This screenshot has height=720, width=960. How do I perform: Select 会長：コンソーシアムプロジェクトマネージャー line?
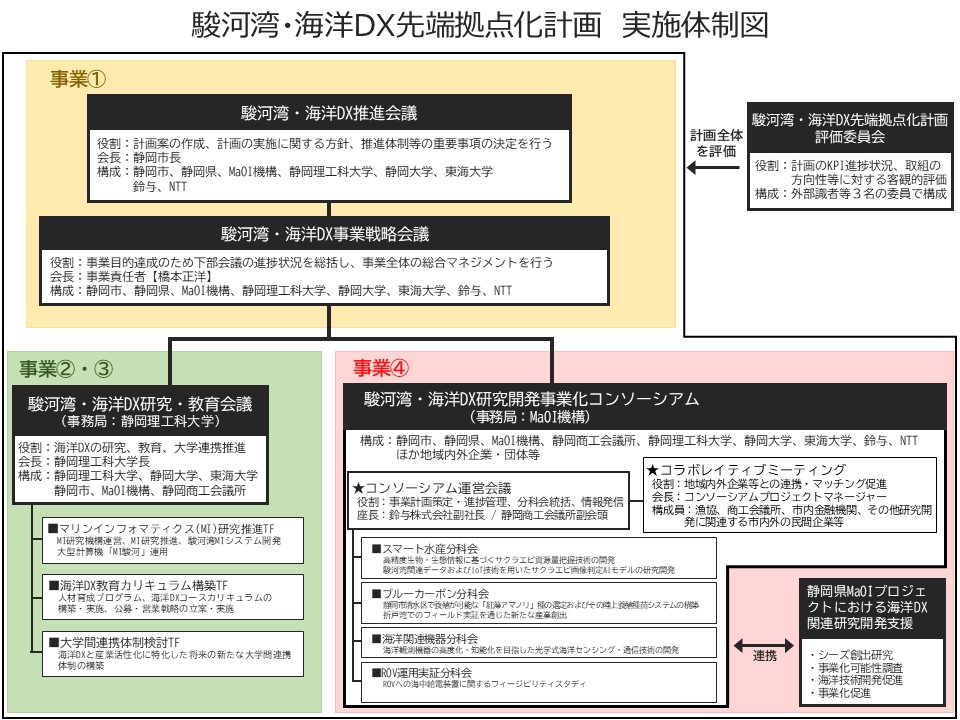click(x=770, y=497)
